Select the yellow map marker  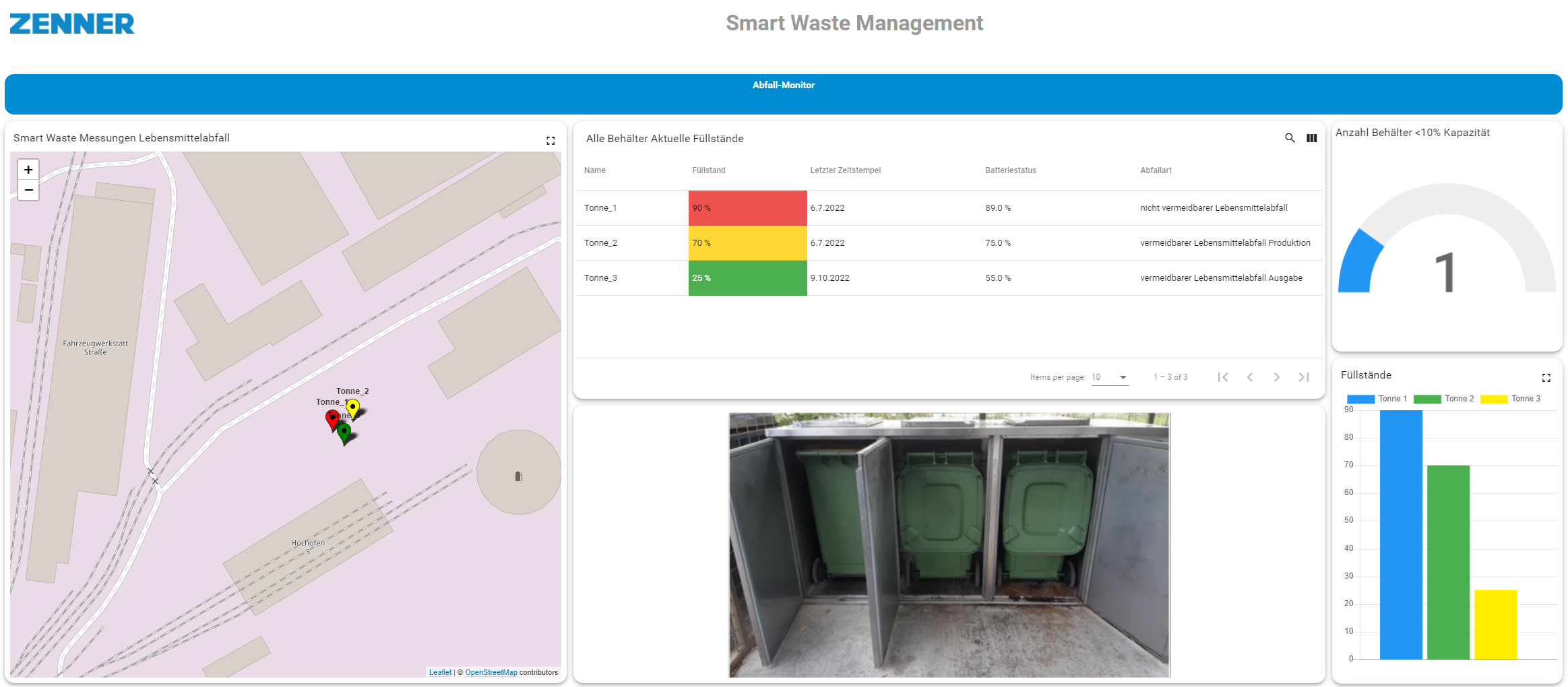[x=353, y=407]
